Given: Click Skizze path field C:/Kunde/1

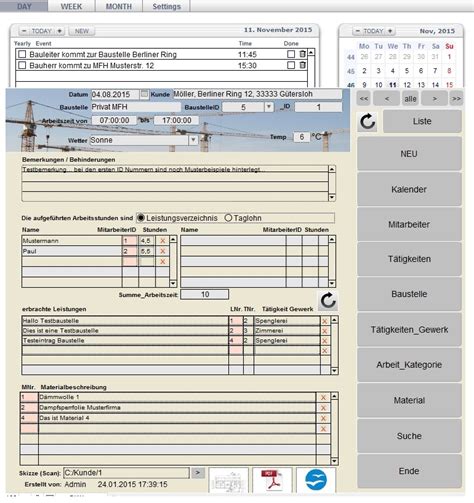Looking at the screenshot, I should [126, 473].
